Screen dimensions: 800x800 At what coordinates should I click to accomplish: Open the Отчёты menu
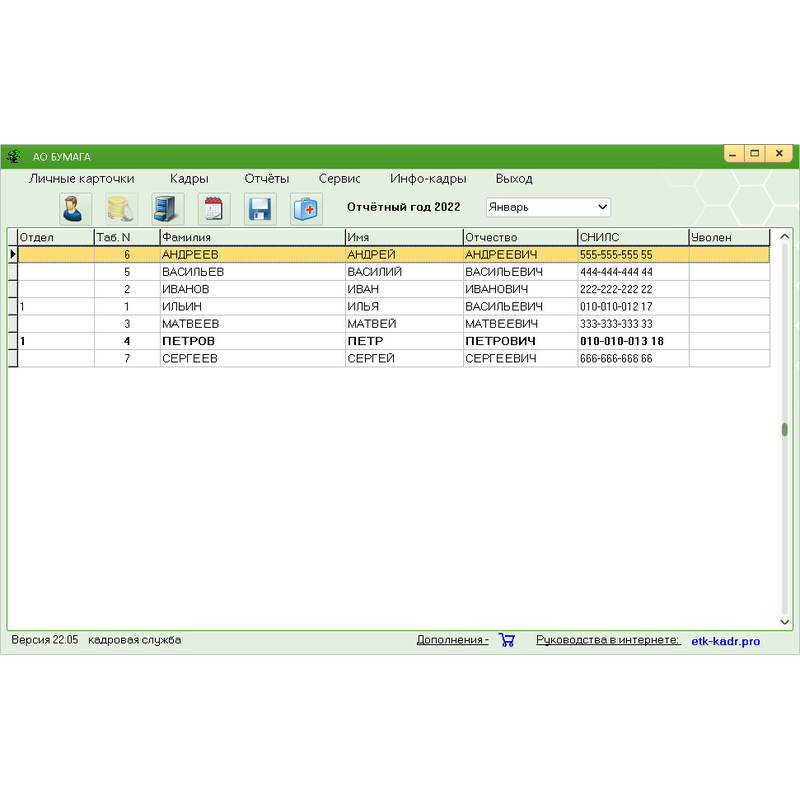click(x=267, y=179)
